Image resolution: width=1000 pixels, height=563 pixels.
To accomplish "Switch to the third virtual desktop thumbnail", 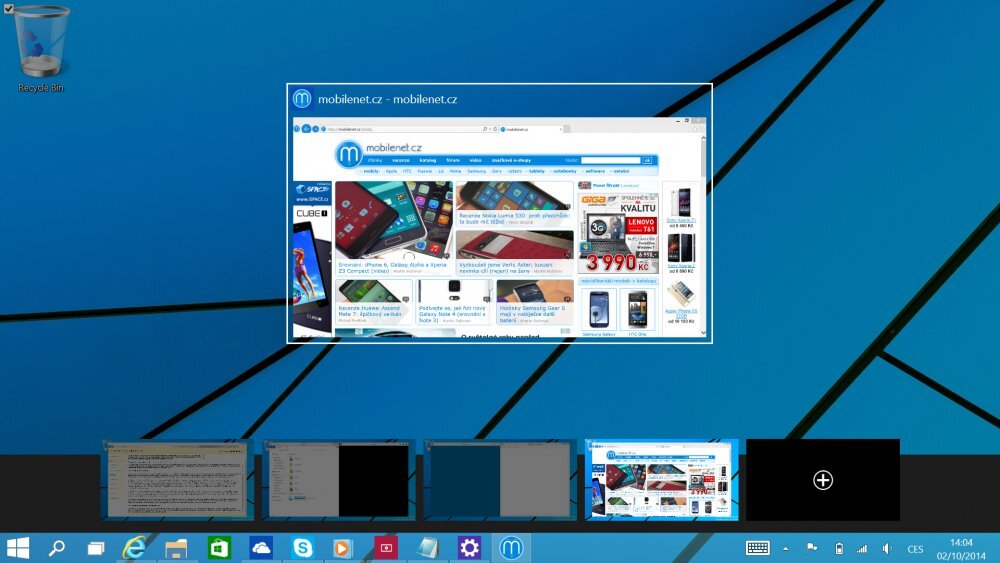I will pyautogui.click(x=500, y=479).
